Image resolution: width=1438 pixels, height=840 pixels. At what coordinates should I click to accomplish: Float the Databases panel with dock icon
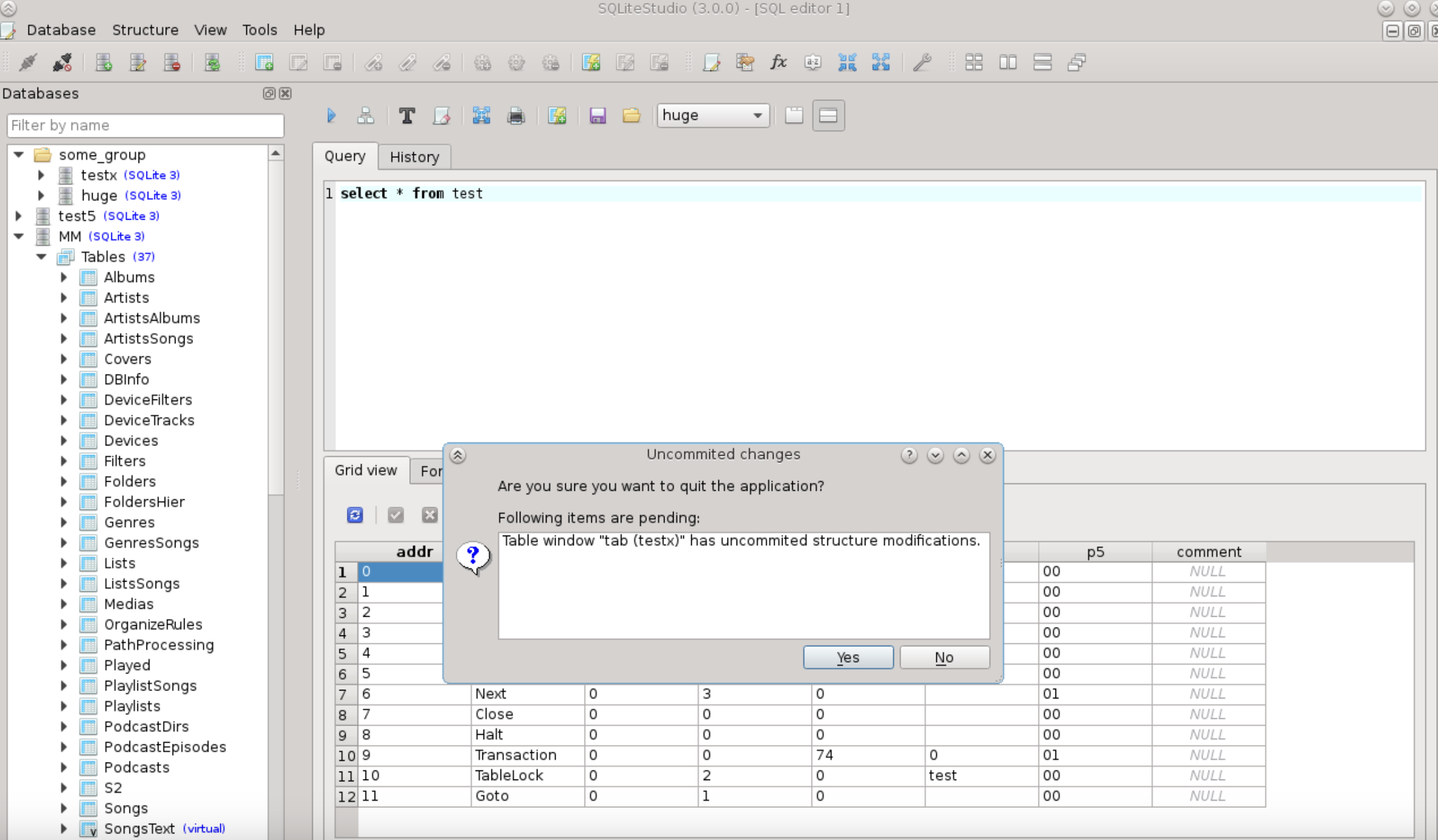point(269,93)
